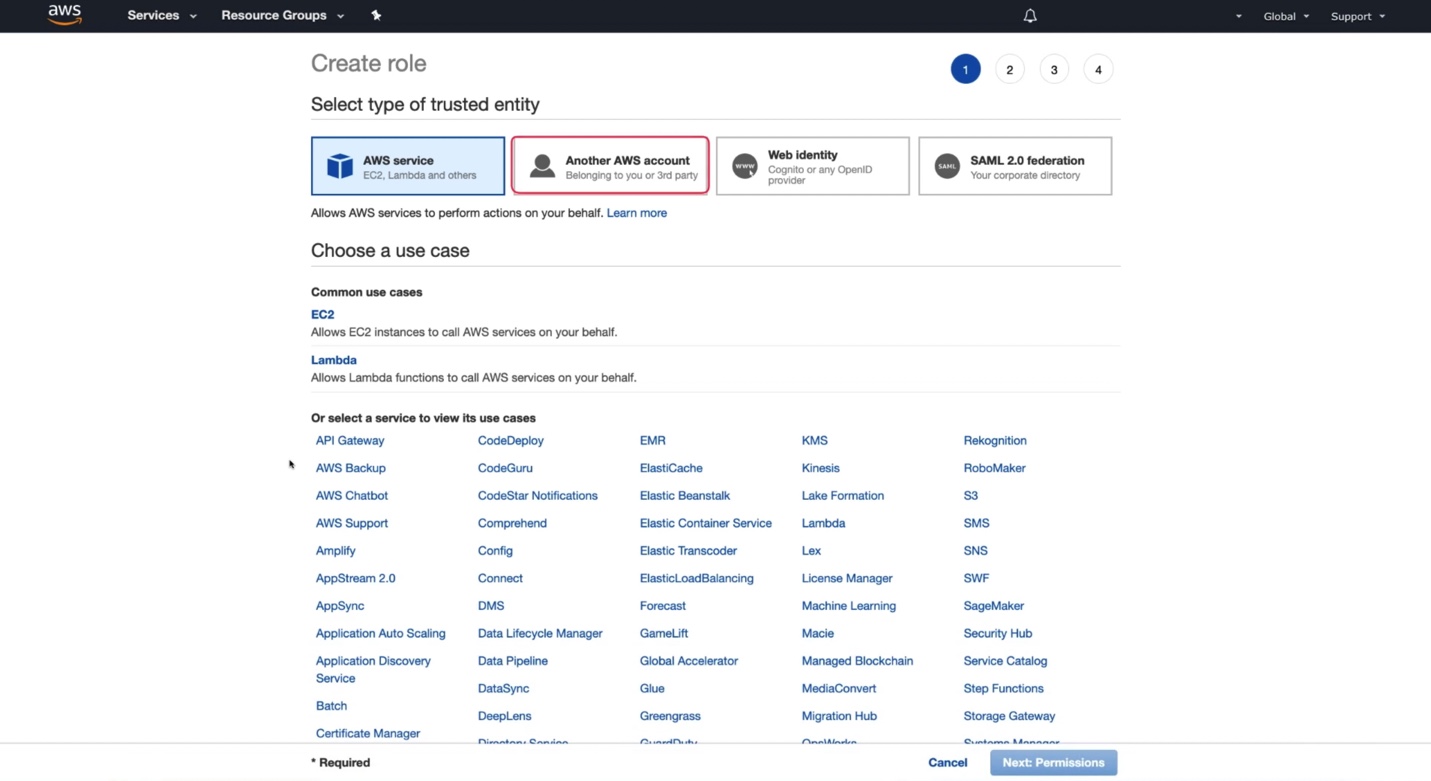
Task: Choose the AWS Support service
Action: [352, 523]
